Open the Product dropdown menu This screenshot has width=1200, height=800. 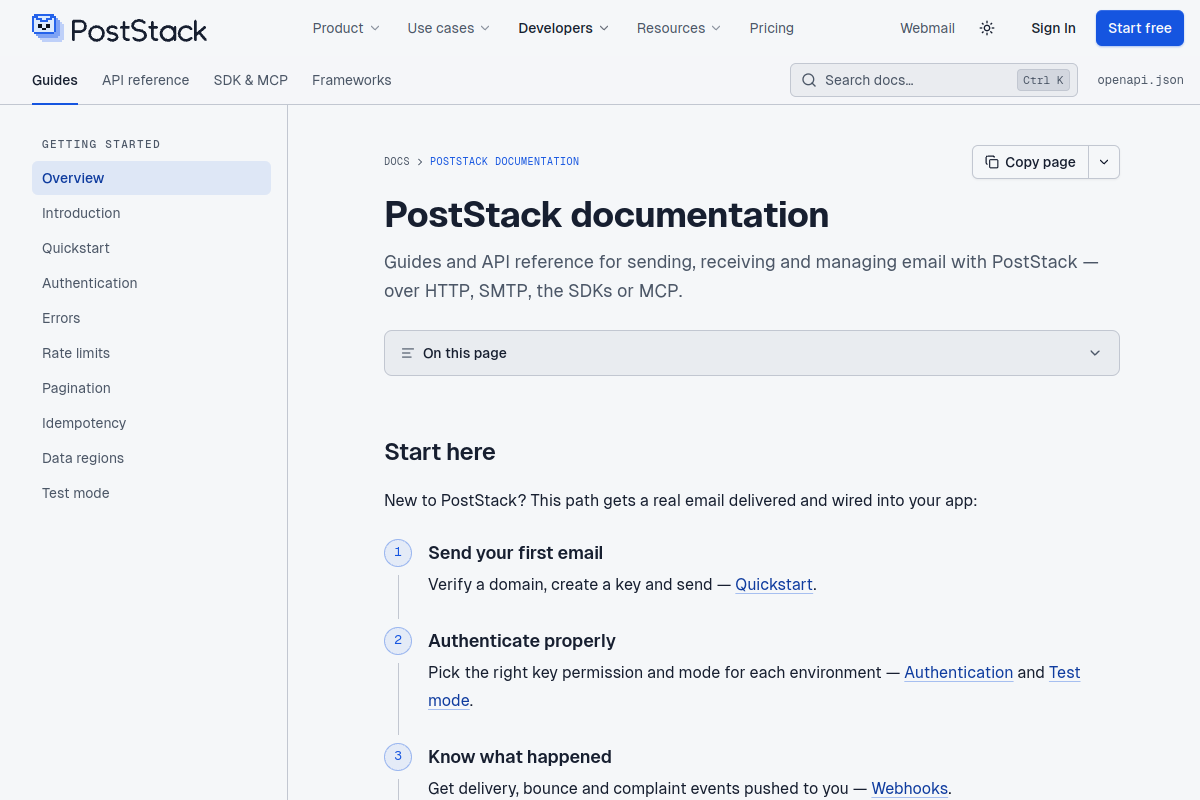tap(346, 28)
